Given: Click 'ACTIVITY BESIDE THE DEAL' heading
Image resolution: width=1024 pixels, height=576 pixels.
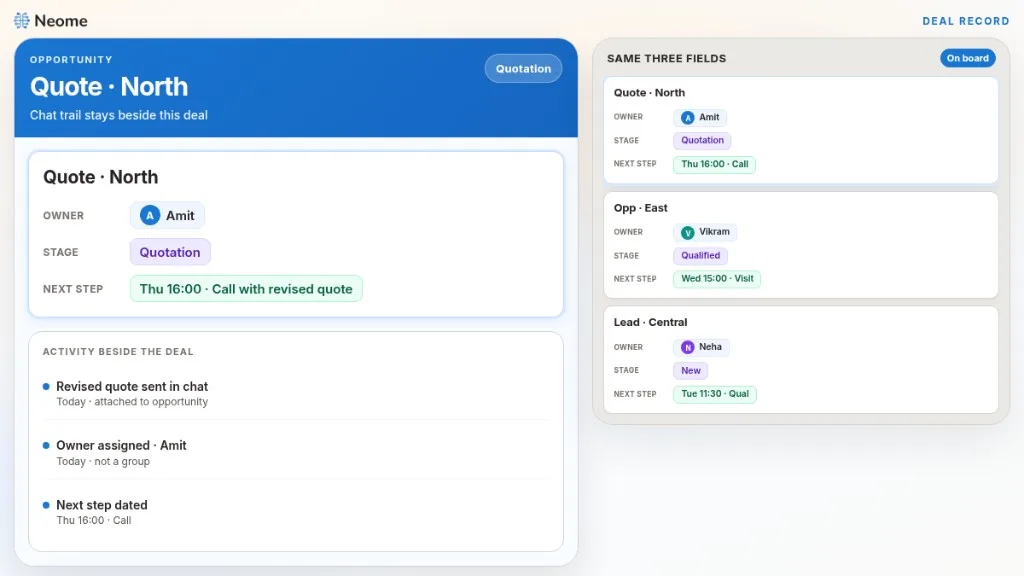Looking at the screenshot, I should [x=118, y=351].
